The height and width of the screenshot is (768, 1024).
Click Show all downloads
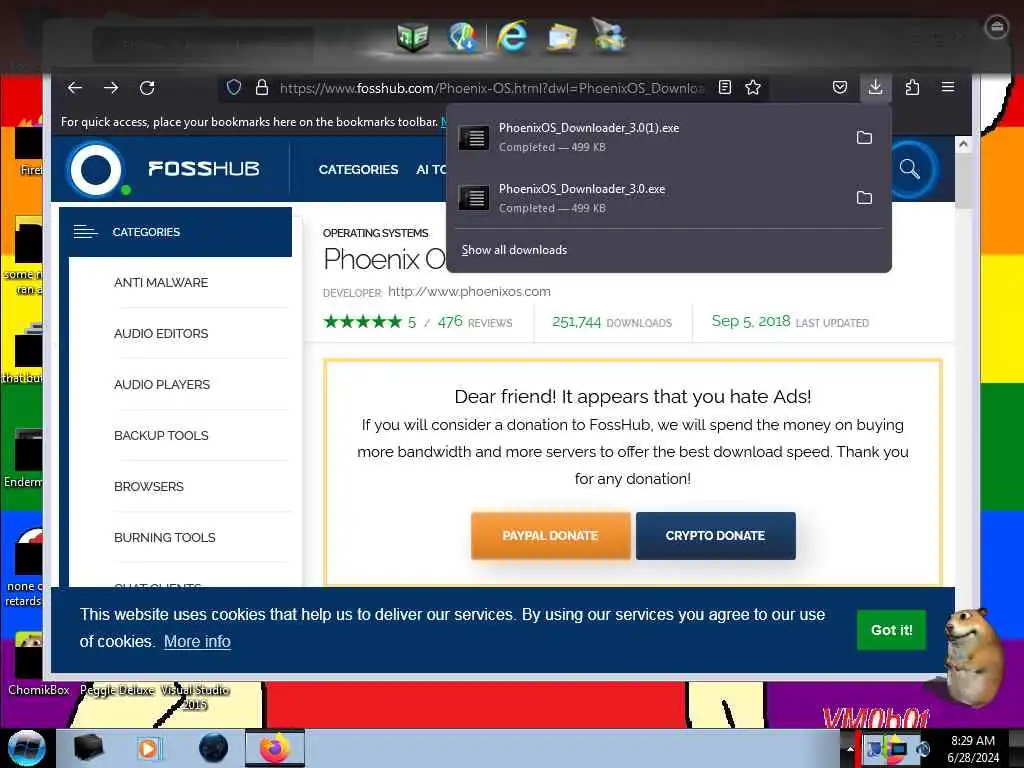tap(514, 250)
